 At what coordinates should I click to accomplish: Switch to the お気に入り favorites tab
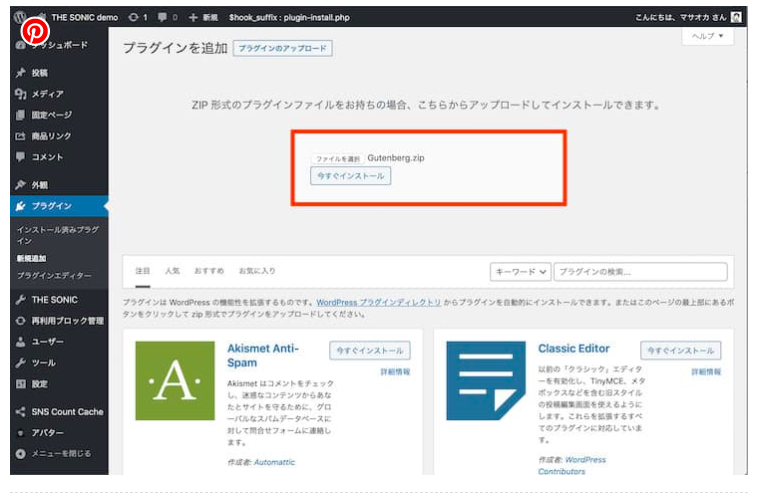click(x=257, y=271)
